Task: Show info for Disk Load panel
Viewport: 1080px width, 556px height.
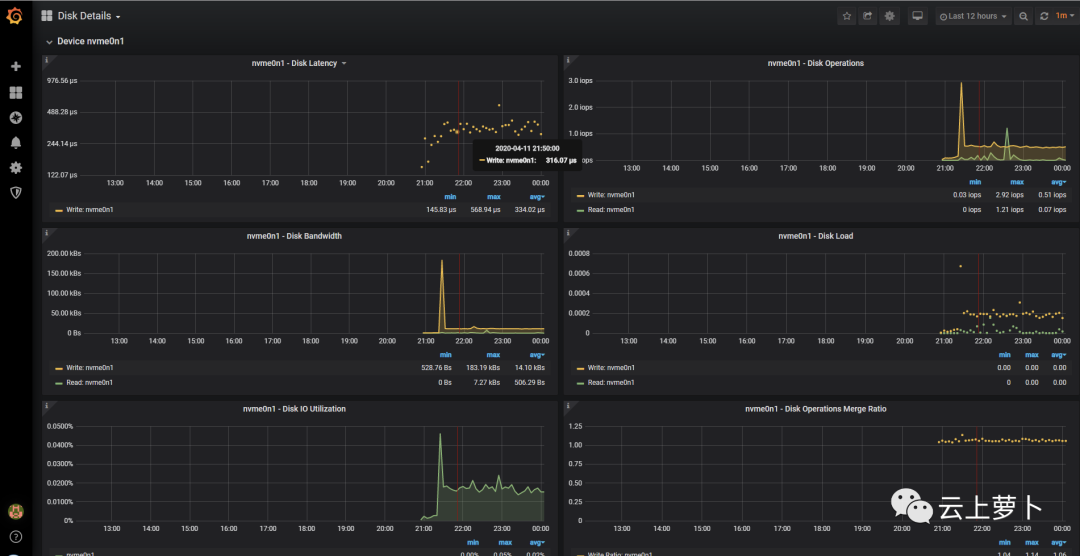Action: 568,233
